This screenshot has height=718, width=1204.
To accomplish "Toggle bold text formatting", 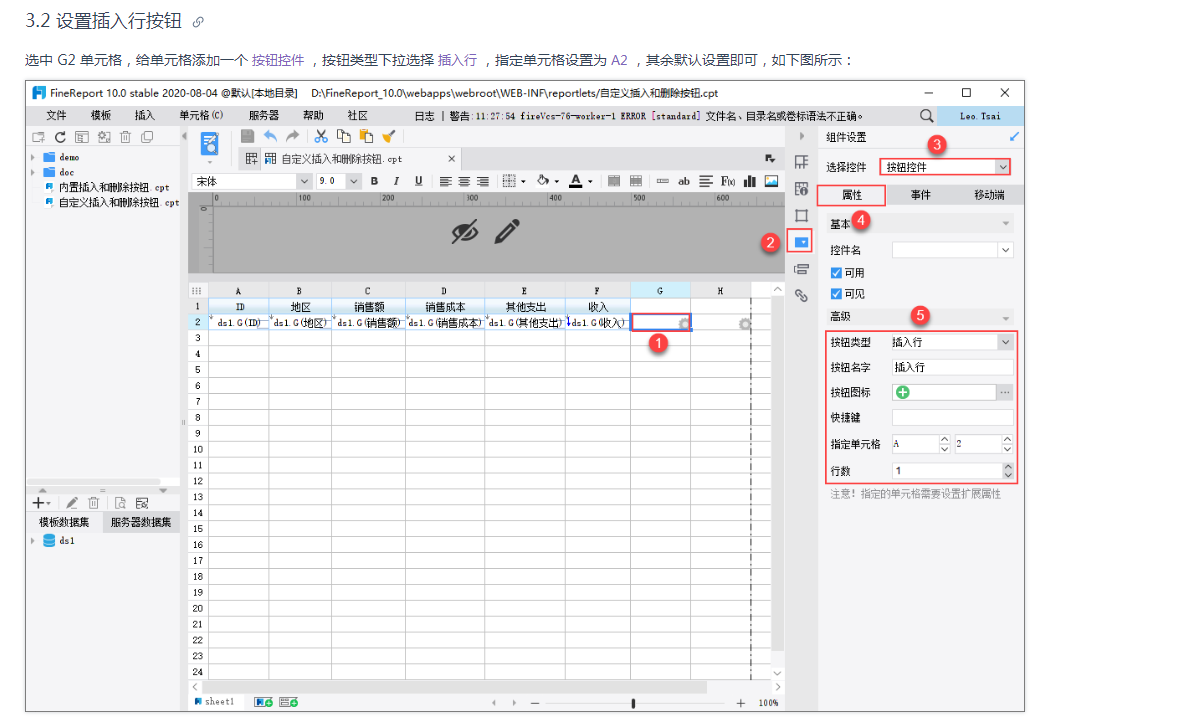I will click(374, 181).
